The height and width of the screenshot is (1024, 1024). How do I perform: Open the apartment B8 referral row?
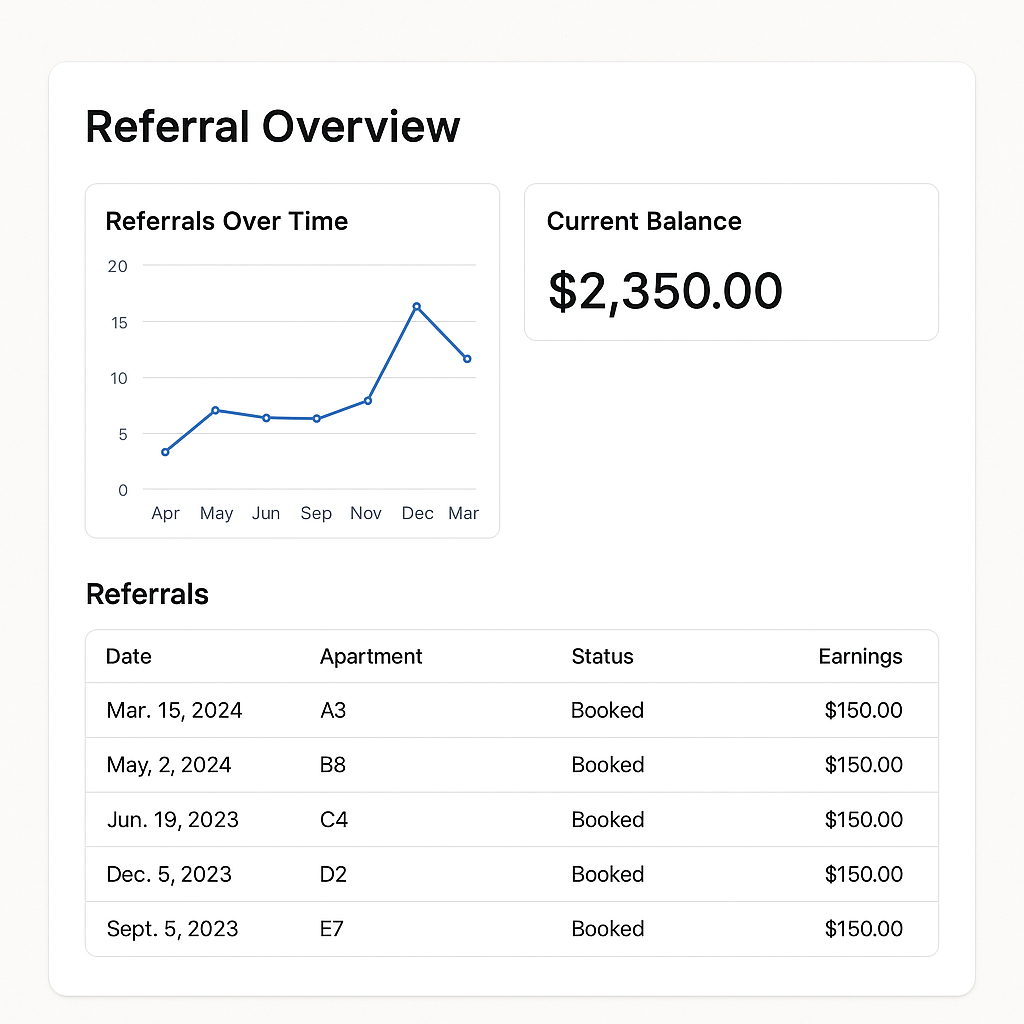pos(333,765)
